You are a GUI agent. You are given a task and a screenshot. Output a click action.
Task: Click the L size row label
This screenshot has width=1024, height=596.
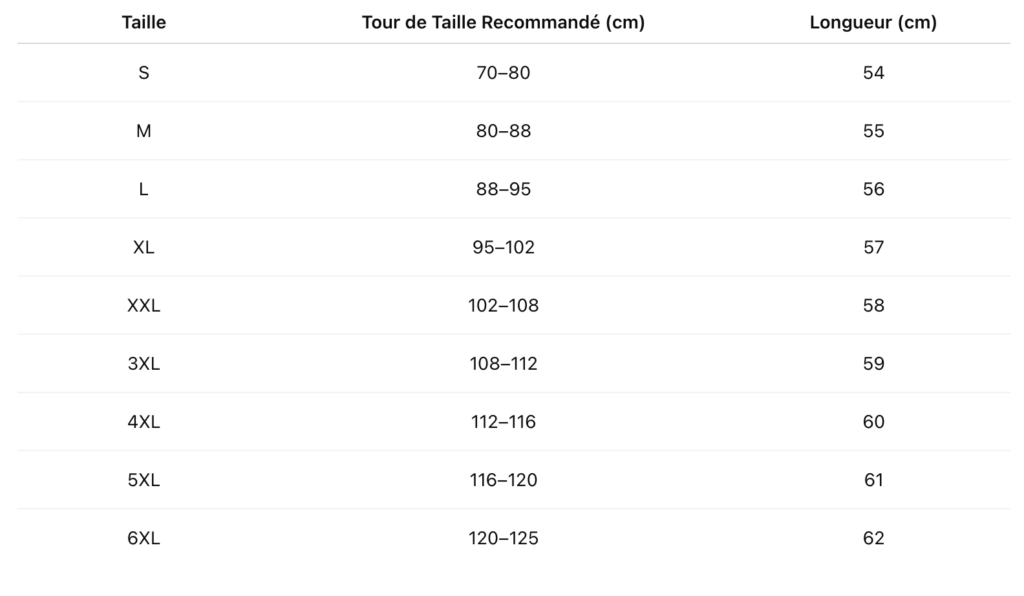(144, 189)
